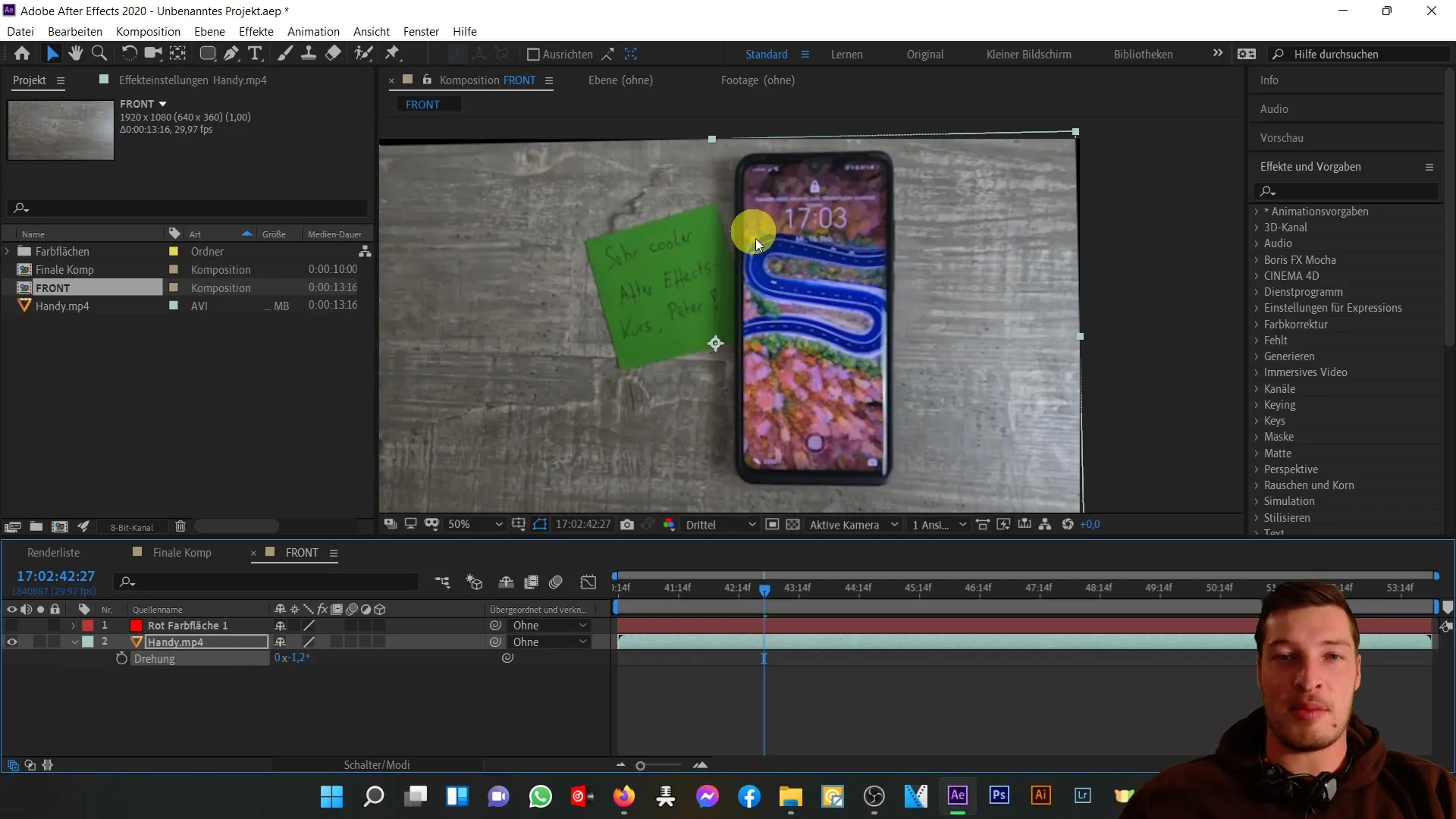The width and height of the screenshot is (1456, 819).
Task: Open the Effekte menu
Action: click(x=256, y=32)
